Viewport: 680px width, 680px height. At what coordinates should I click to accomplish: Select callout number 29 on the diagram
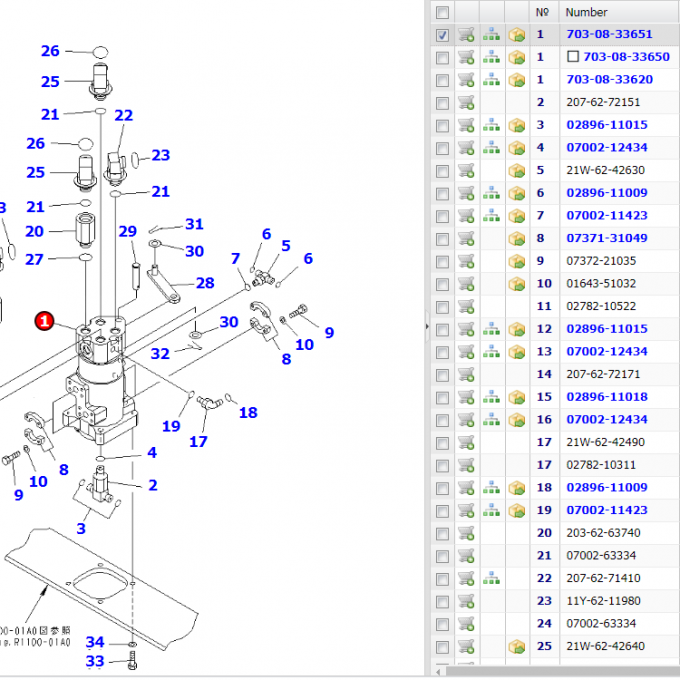click(127, 232)
